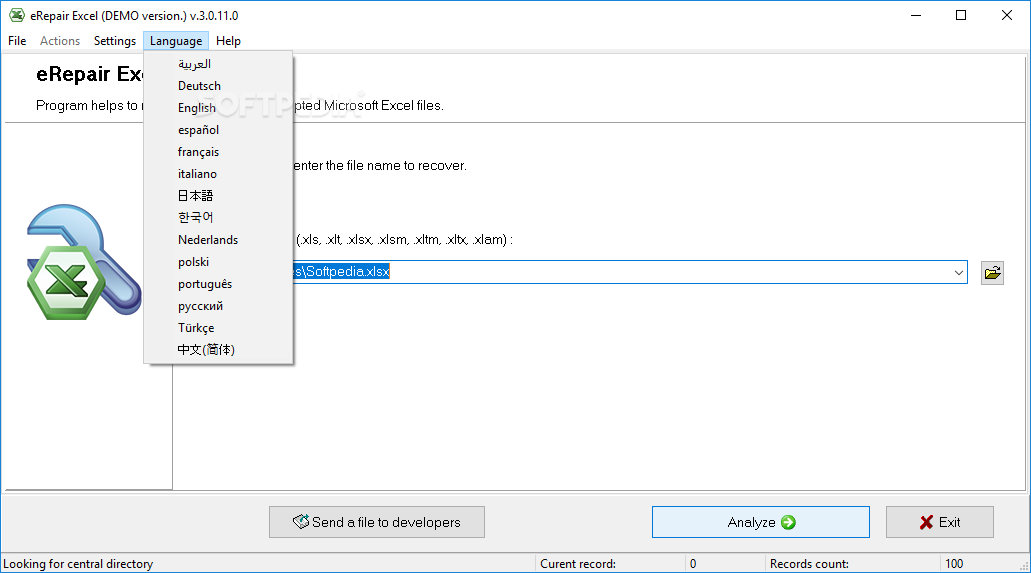The image size is (1031, 573).
Task: Open the Settings menu
Action: (114, 41)
